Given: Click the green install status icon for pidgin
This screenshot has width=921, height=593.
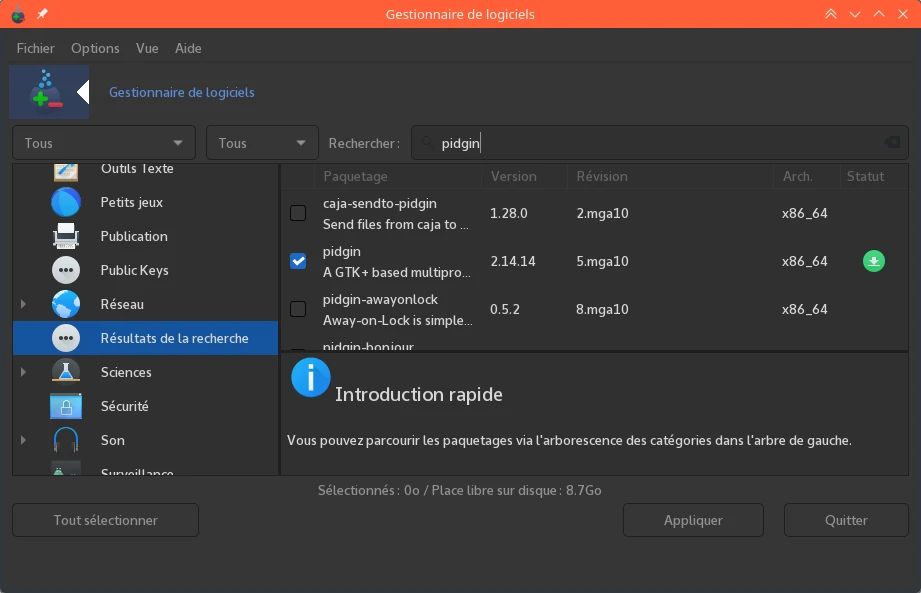Looking at the screenshot, I should tap(874, 261).
